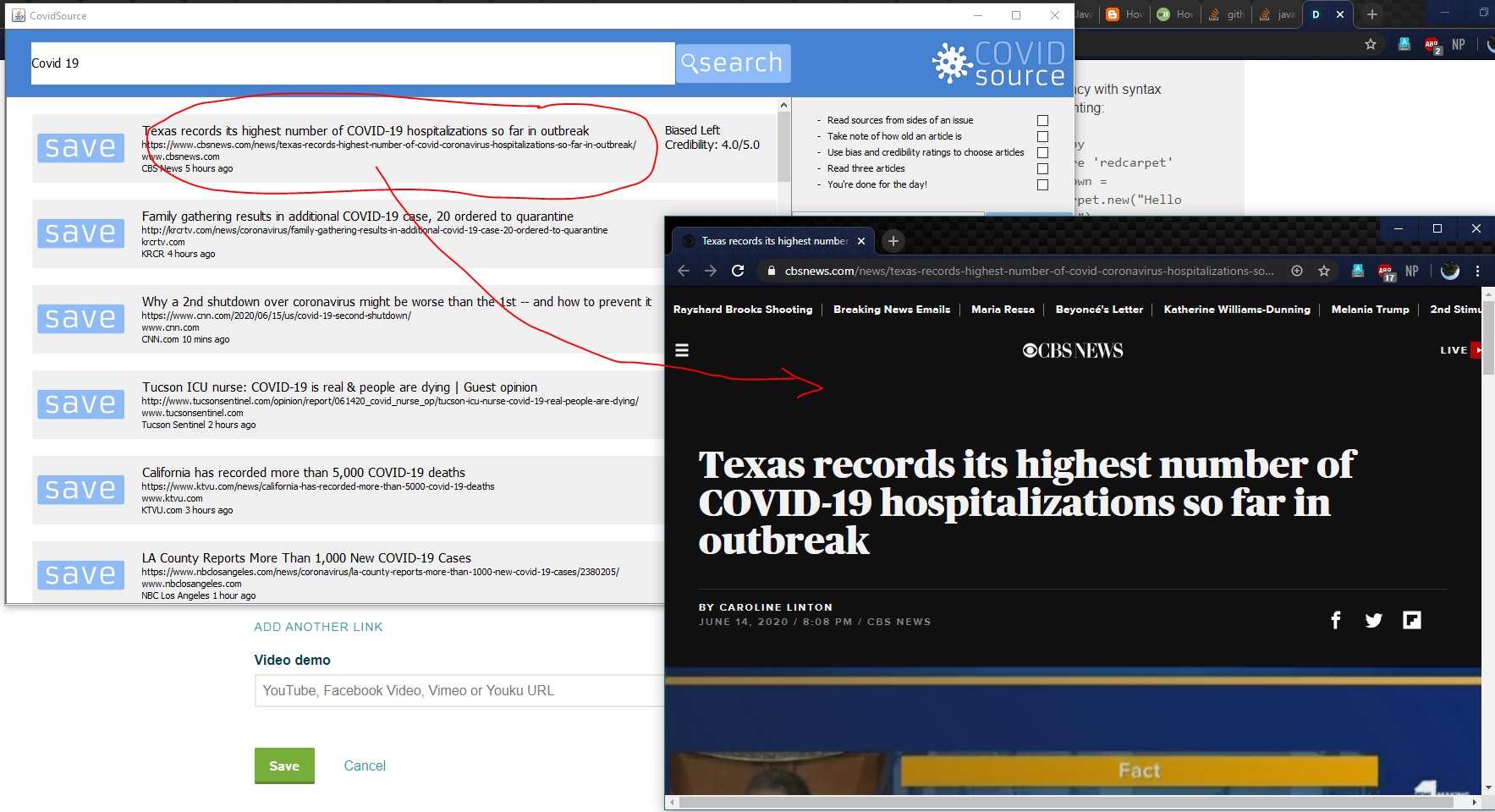
Task: Open the Katherine Williams-Dunning topic
Action: point(1237,310)
